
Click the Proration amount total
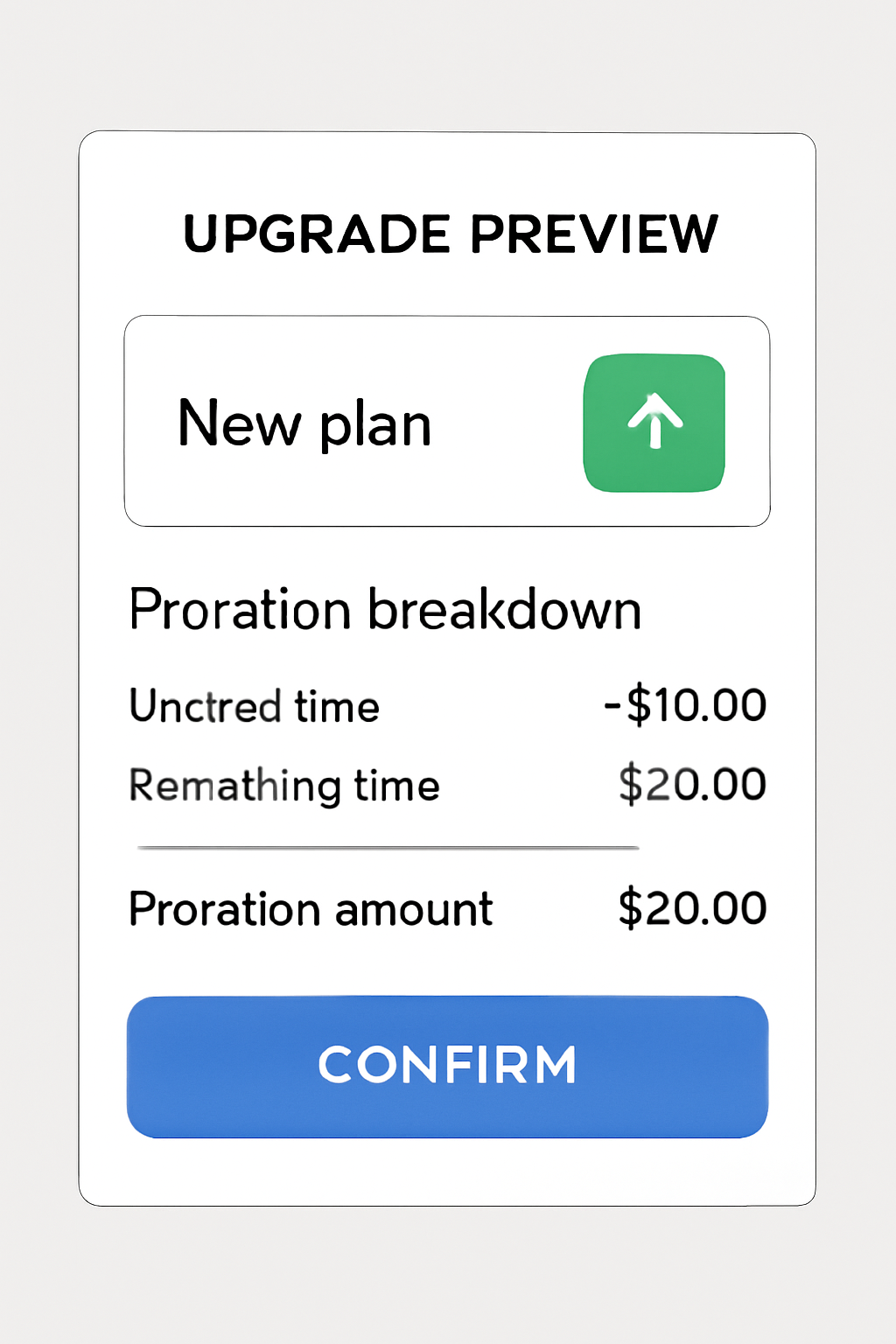coord(311,909)
